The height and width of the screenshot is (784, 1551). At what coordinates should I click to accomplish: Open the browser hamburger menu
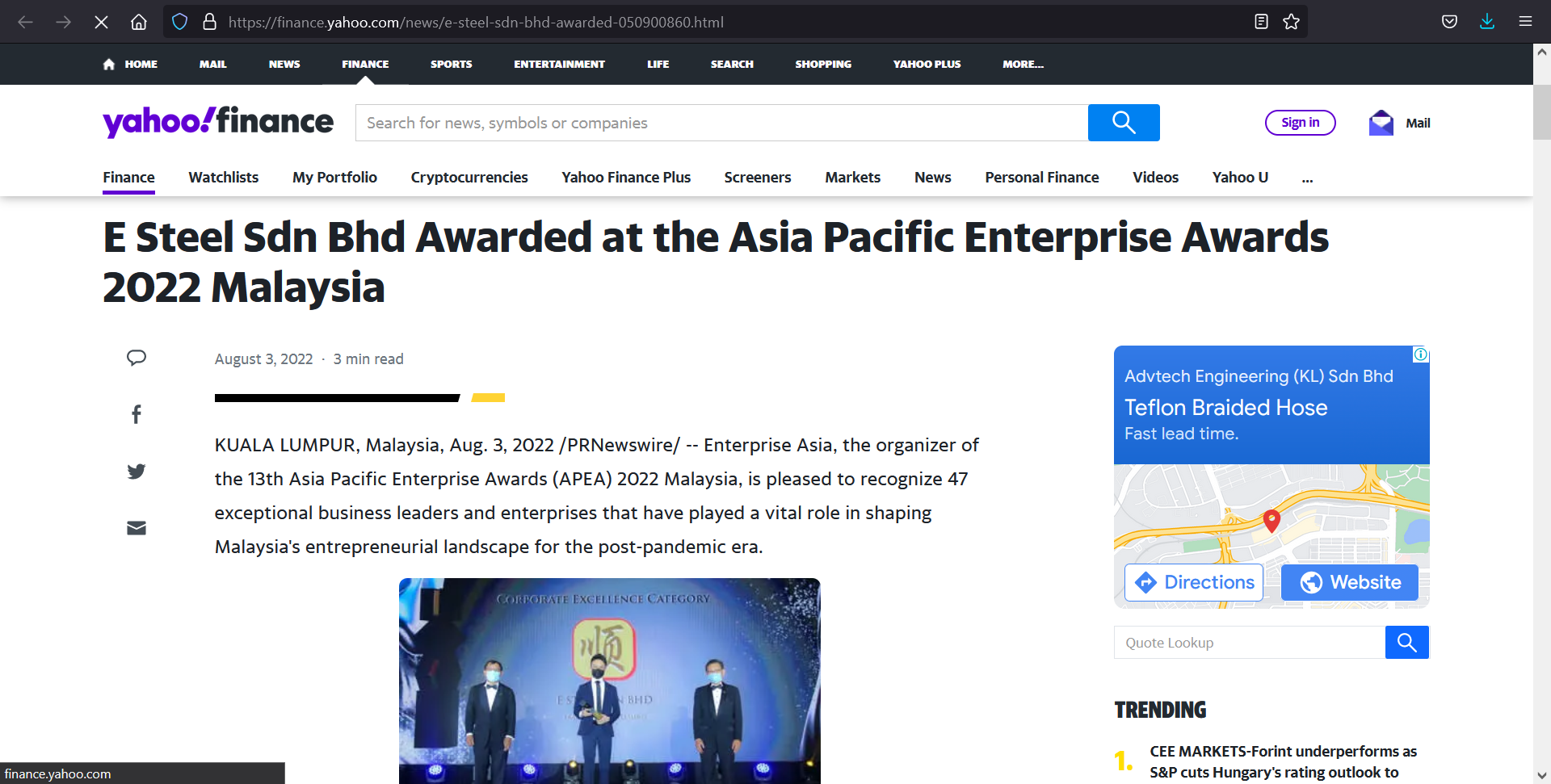[1525, 22]
